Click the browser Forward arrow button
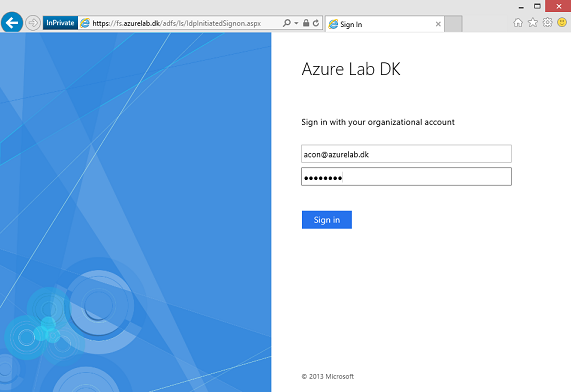This screenshot has height=392, width=571. [x=33, y=23]
